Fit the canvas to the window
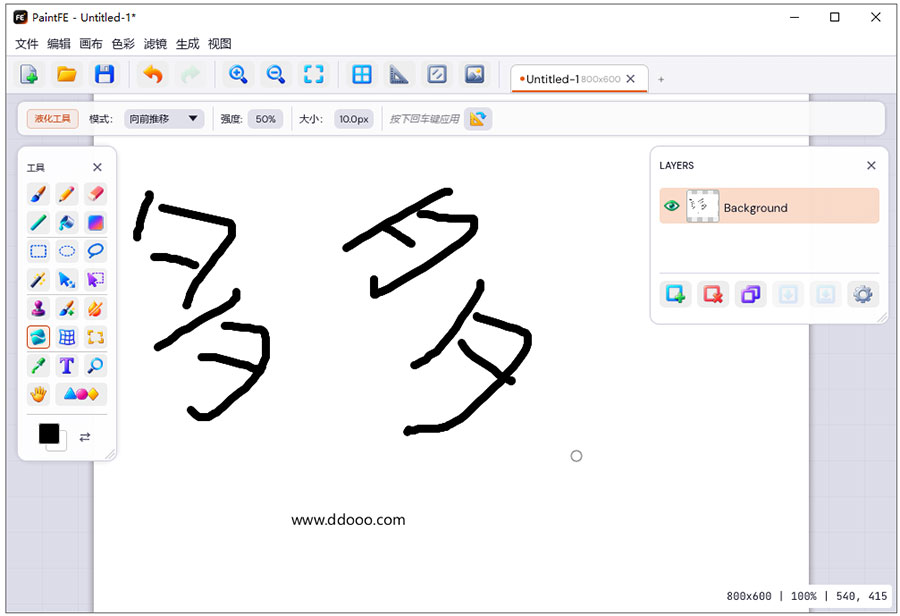Image resolution: width=900 pixels, height=616 pixels. tap(313, 75)
